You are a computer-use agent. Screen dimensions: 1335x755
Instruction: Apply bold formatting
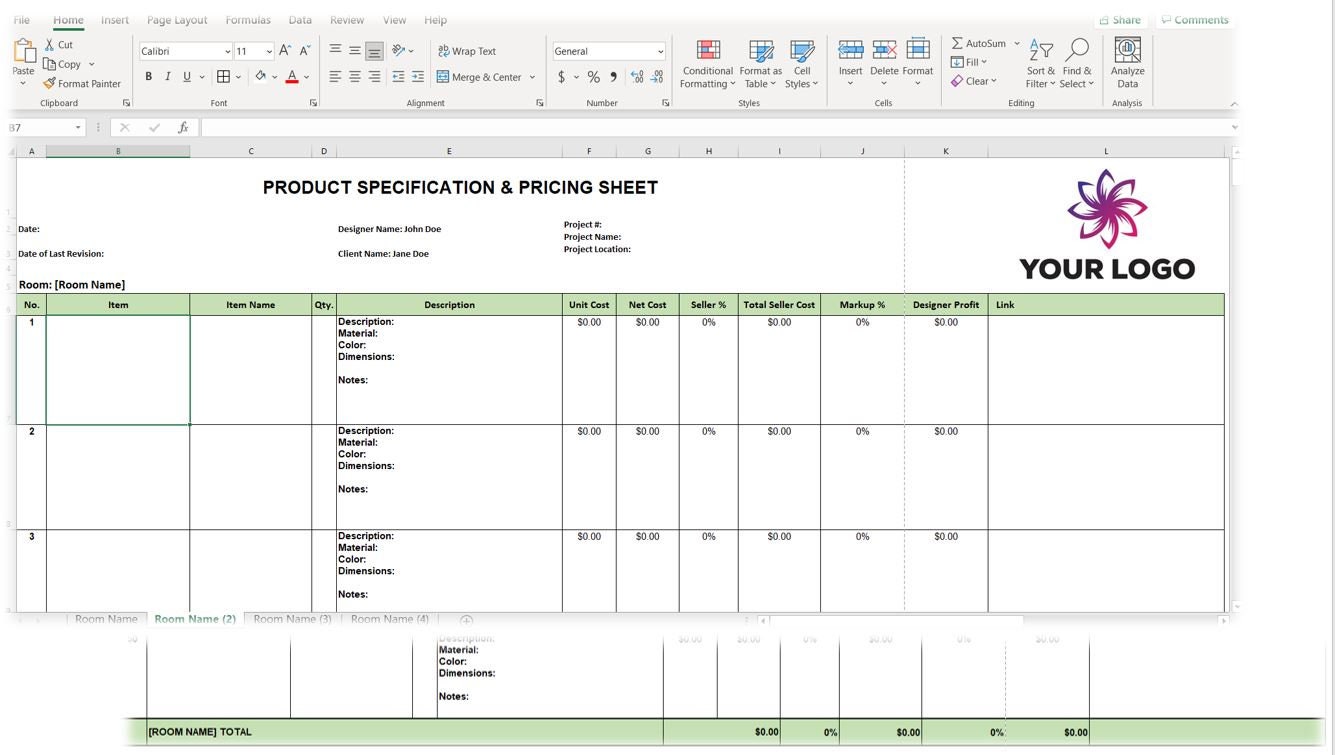click(x=148, y=76)
